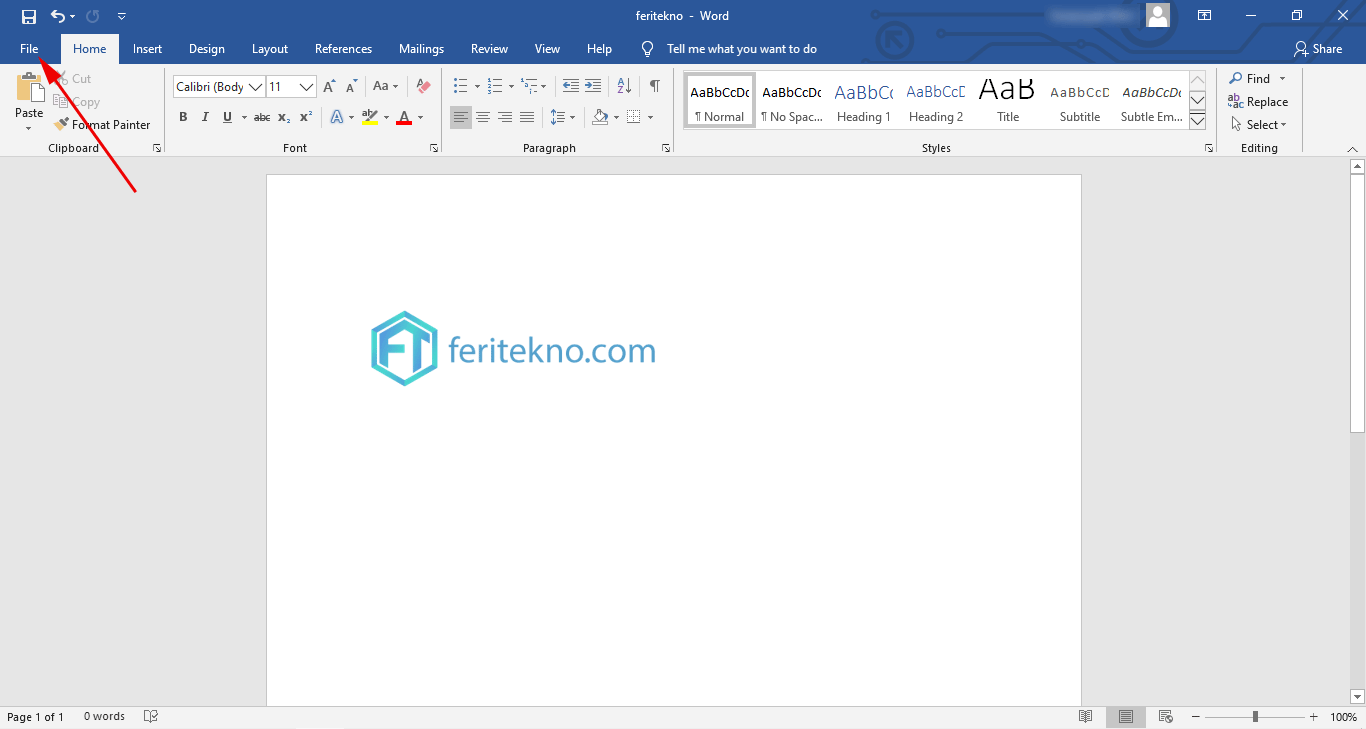Click Select in Editing group

(x=1258, y=125)
